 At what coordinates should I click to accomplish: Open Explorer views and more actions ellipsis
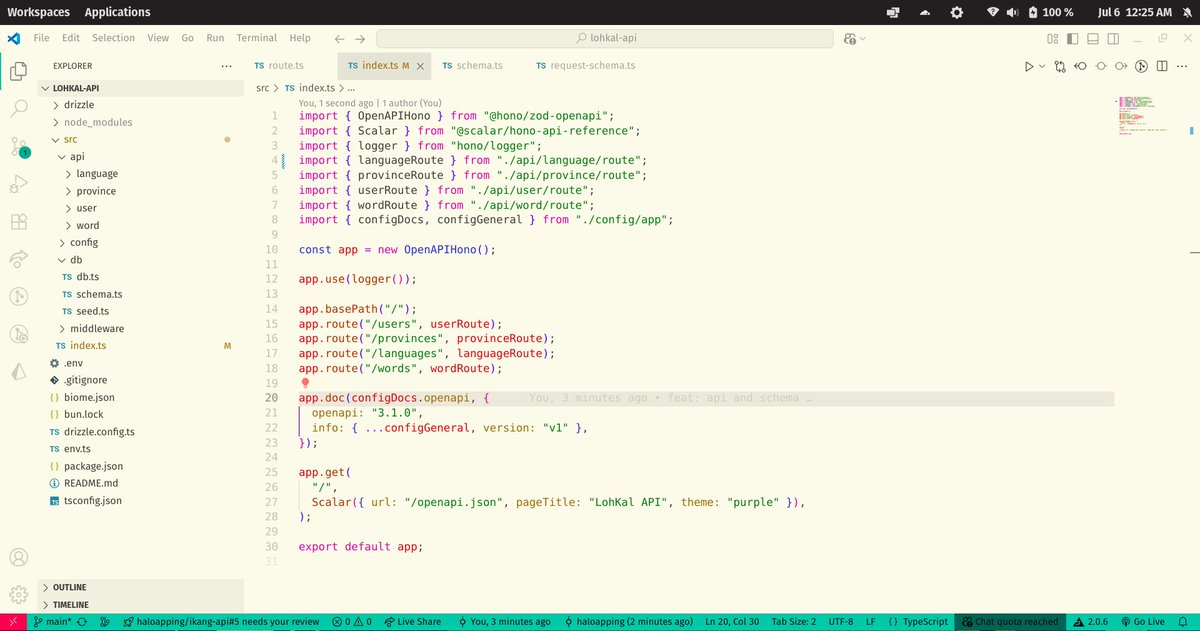pos(227,66)
